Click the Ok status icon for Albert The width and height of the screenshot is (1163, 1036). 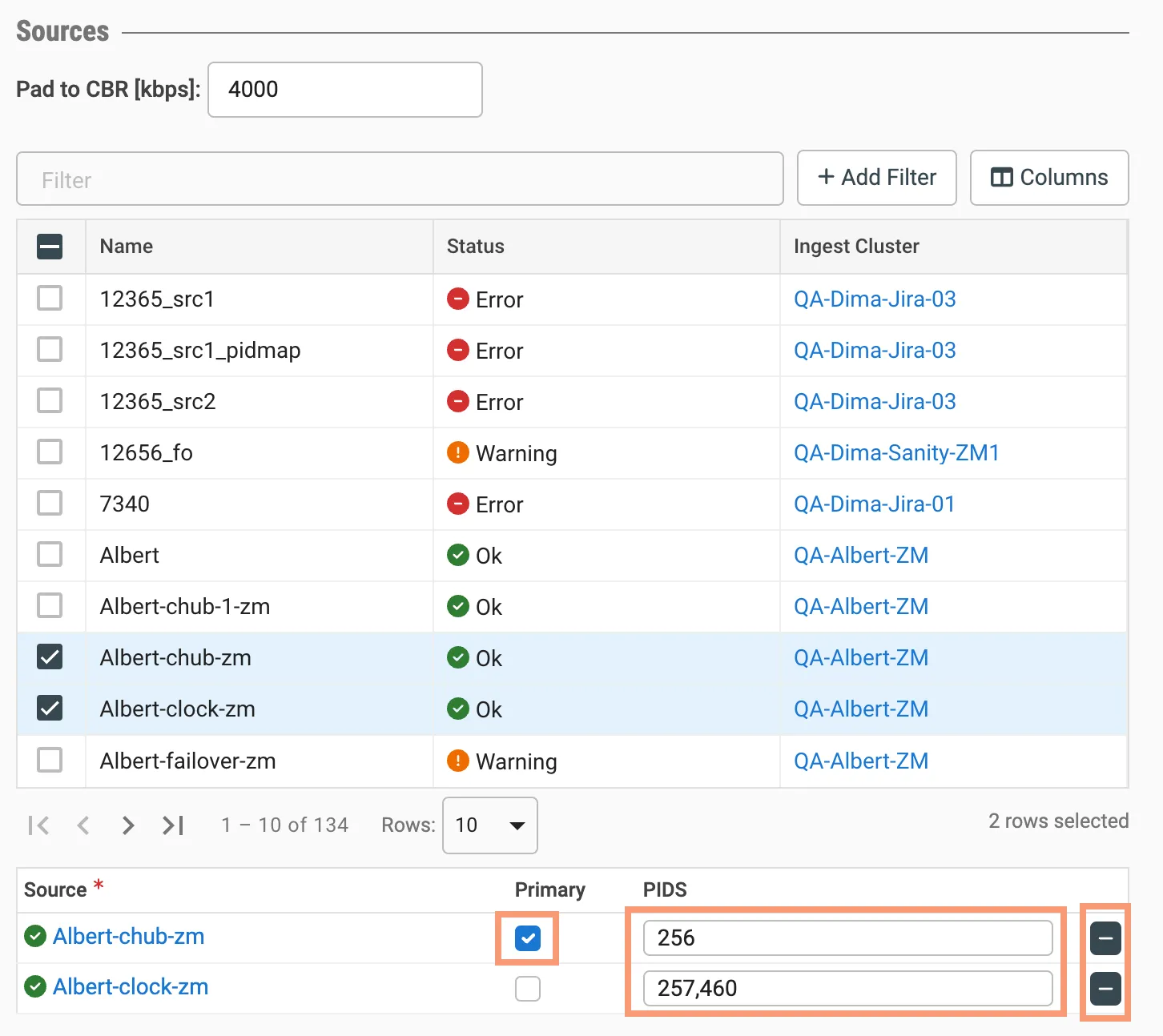[457, 556]
